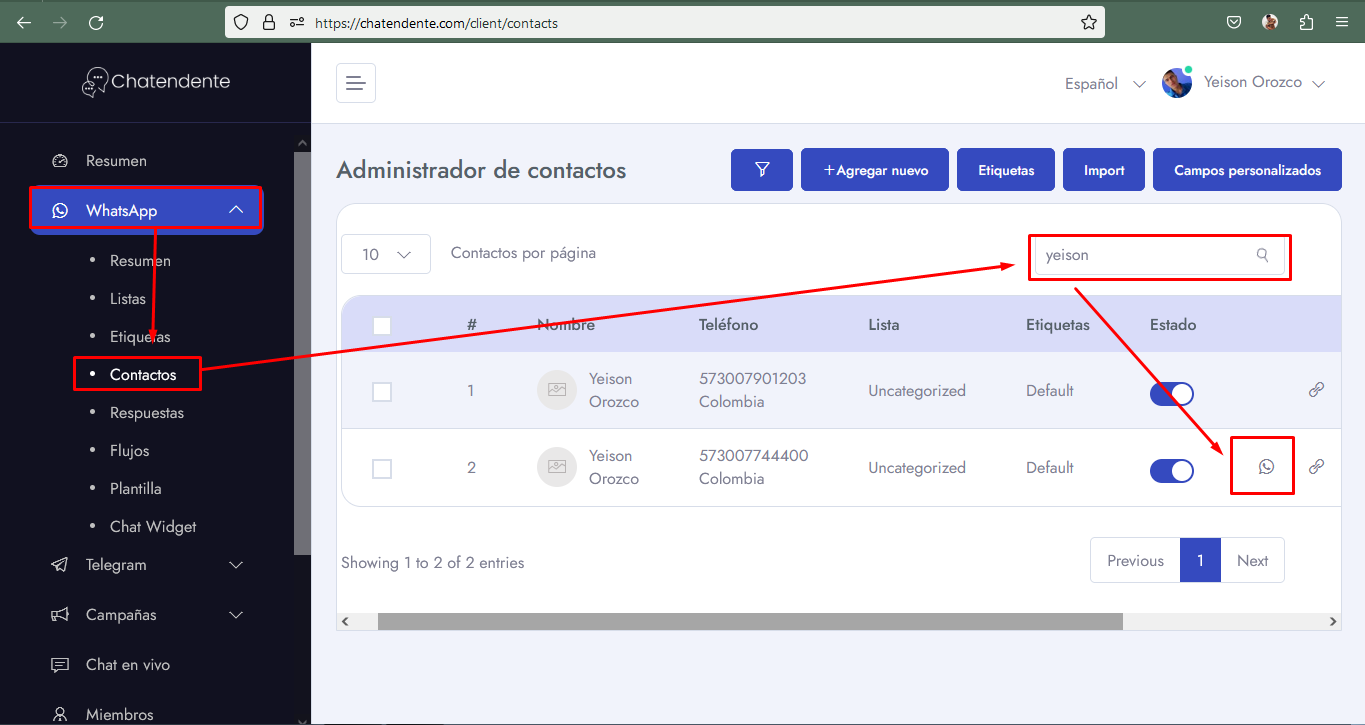Image resolution: width=1365 pixels, height=725 pixels.
Task: Open the Pocket save icon
Action: [x=1234, y=22]
